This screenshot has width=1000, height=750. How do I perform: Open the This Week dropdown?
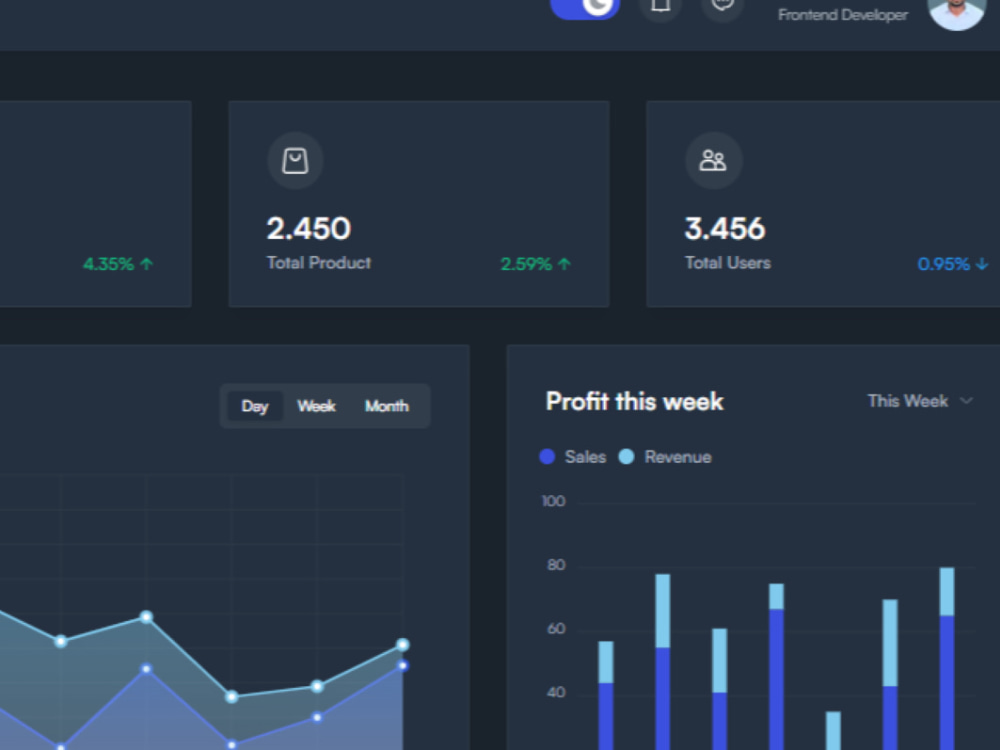[x=920, y=401]
